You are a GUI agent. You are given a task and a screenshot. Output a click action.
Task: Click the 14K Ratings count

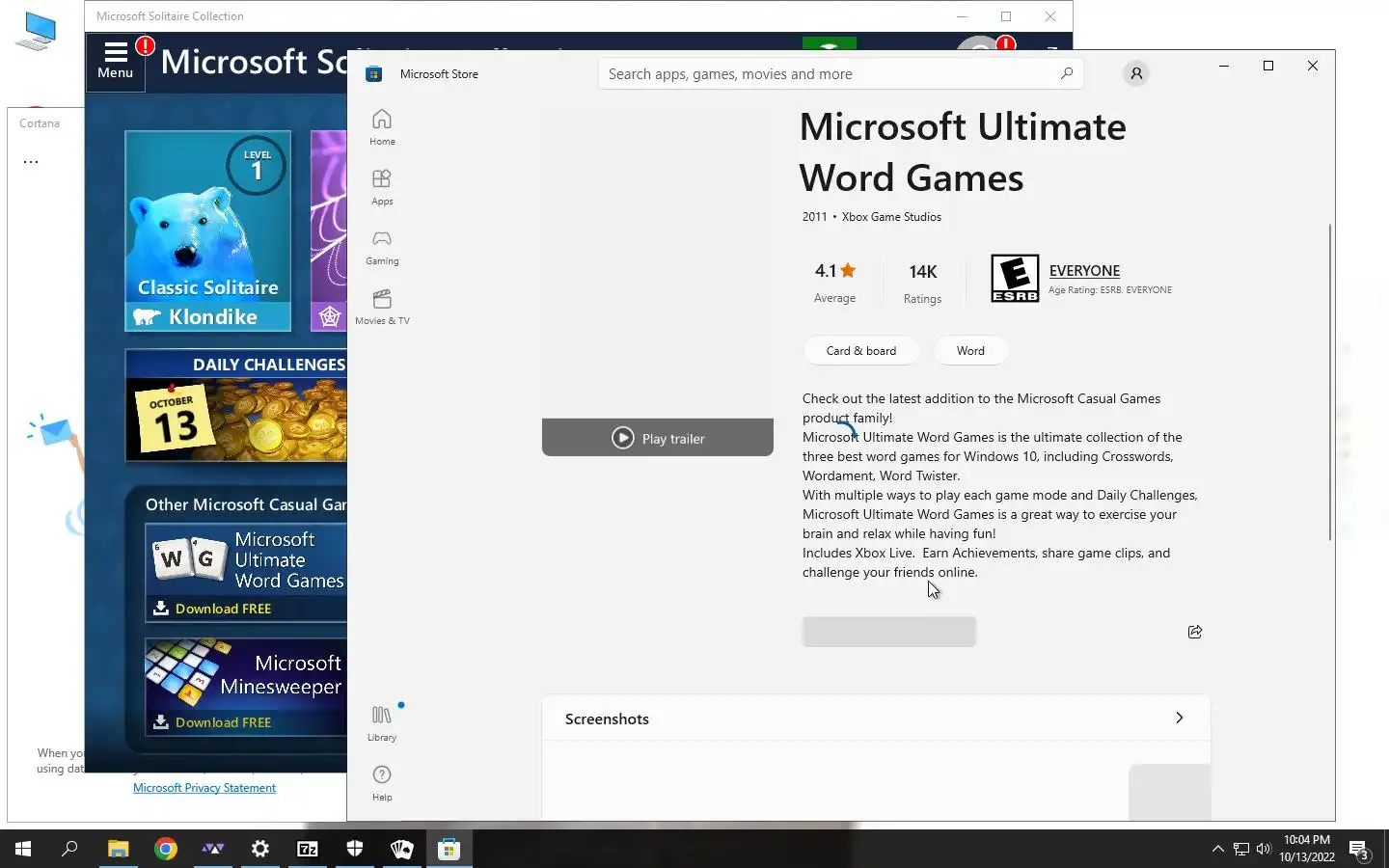point(922,284)
